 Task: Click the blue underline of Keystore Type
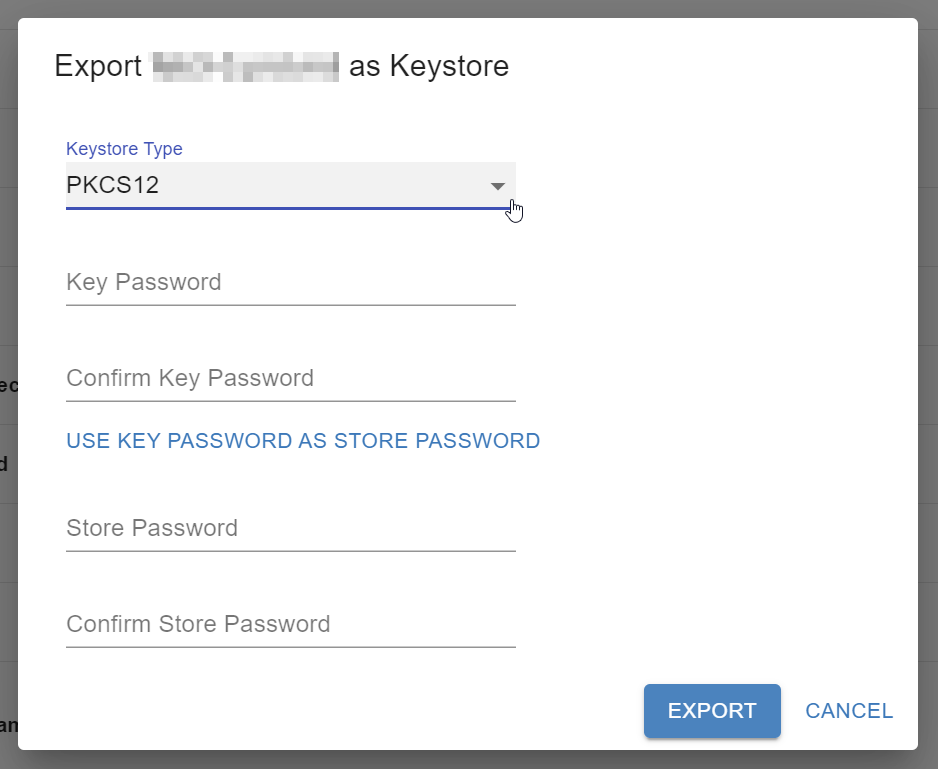point(290,209)
